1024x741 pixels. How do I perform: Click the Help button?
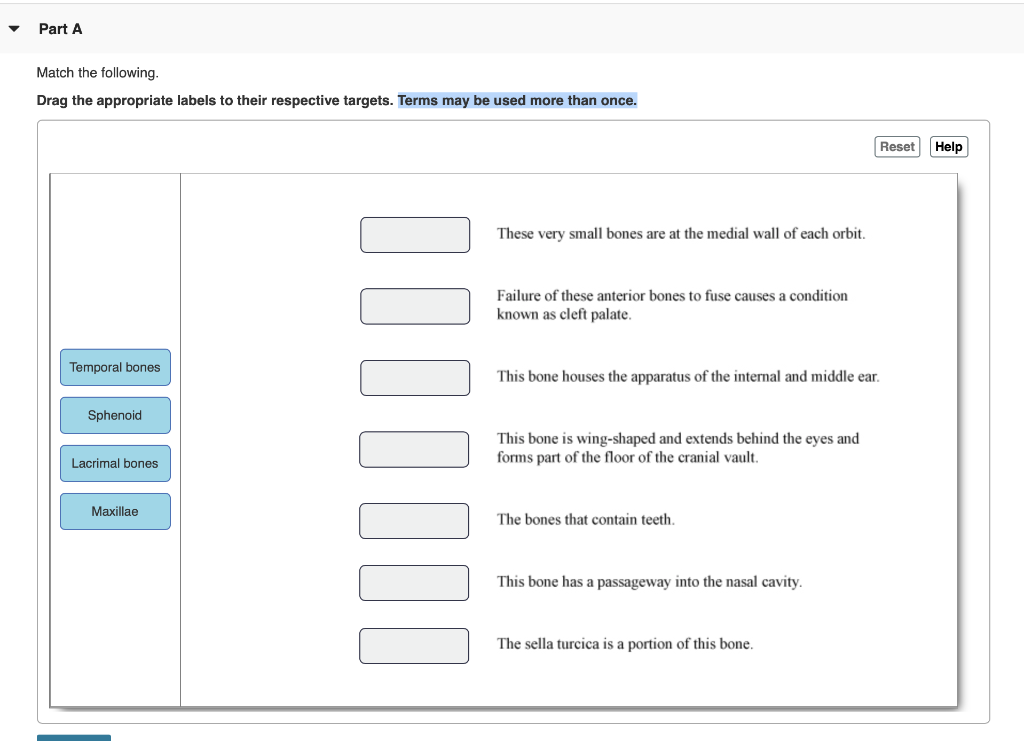tap(948, 146)
